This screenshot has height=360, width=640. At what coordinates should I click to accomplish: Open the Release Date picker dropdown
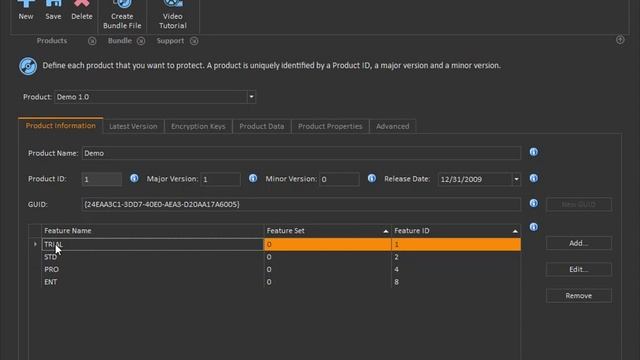point(516,179)
